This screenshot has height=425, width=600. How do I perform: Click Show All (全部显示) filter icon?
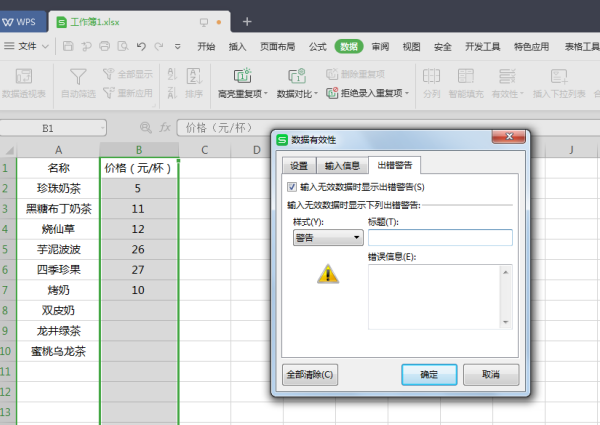pyautogui.click(x=109, y=73)
